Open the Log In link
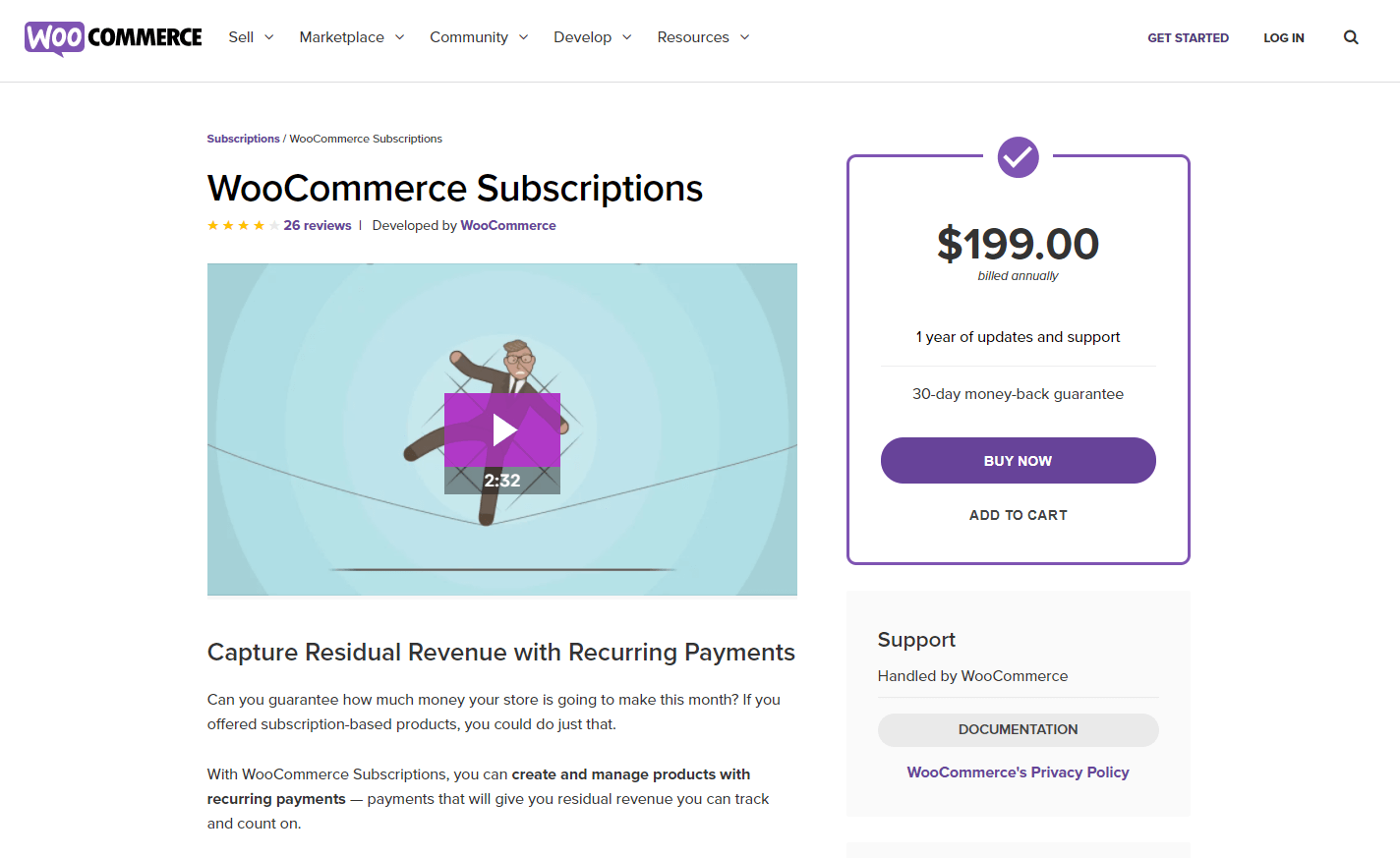Image resolution: width=1400 pixels, height=858 pixels. (x=1284, y=38)
